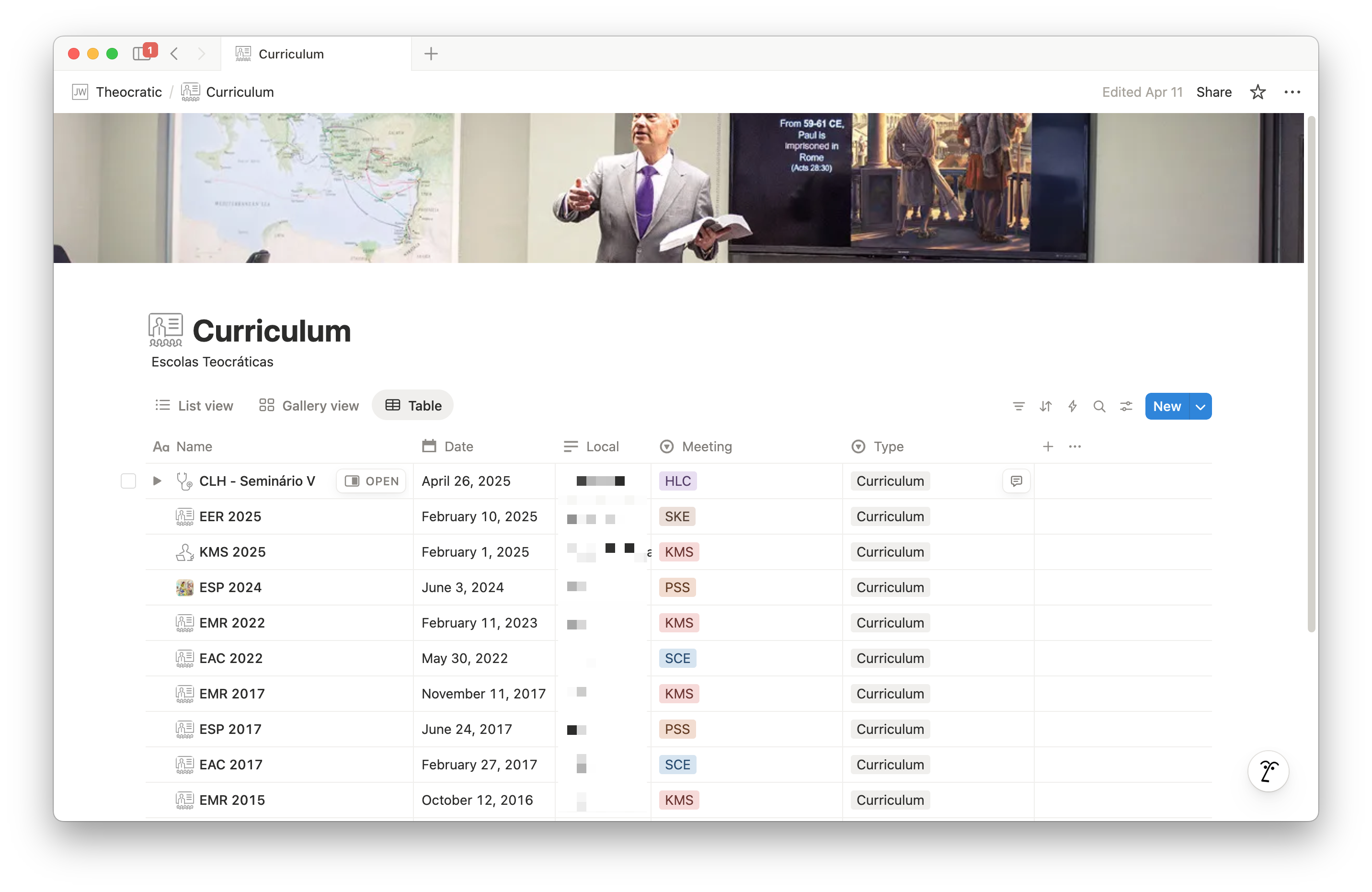Expand the CLH - Seminário V row triangle
The height and width of the screenshot is (892, 1372).
[x=157, y=481]
